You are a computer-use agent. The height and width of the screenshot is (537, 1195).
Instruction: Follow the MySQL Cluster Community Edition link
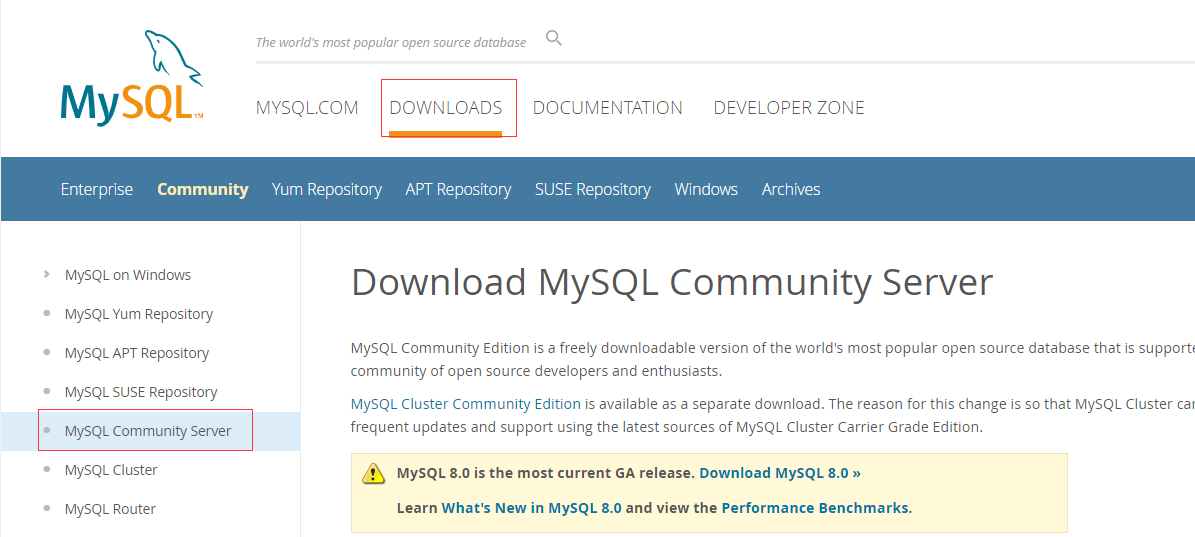pyautogui.click(x=466, y=404)
